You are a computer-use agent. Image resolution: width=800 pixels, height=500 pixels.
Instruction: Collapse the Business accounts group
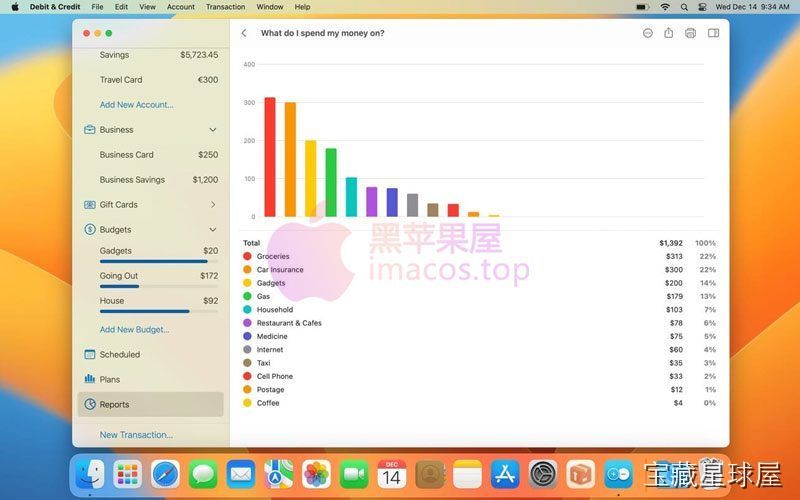pos(213,130)
